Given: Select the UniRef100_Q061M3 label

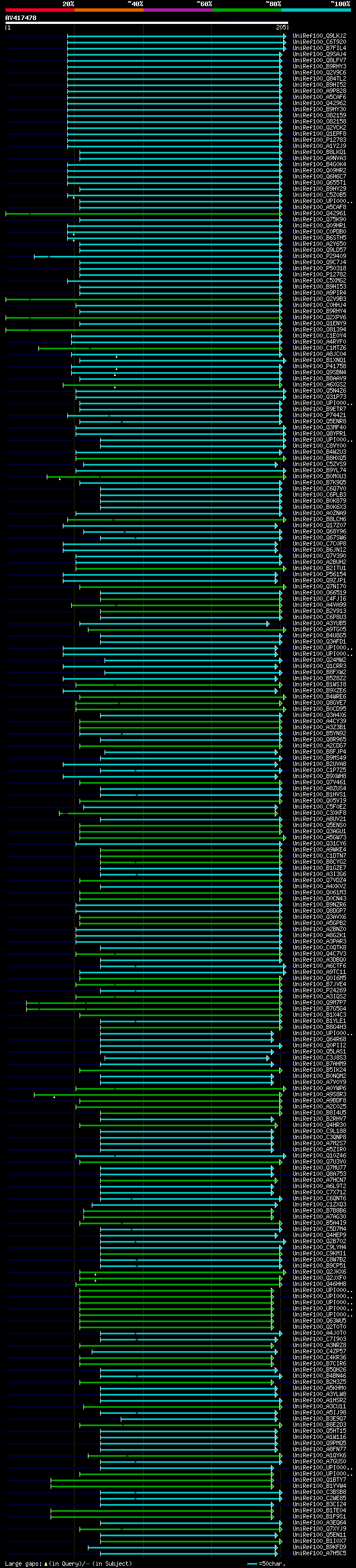Looking at the screenshot, I should 319,892.
